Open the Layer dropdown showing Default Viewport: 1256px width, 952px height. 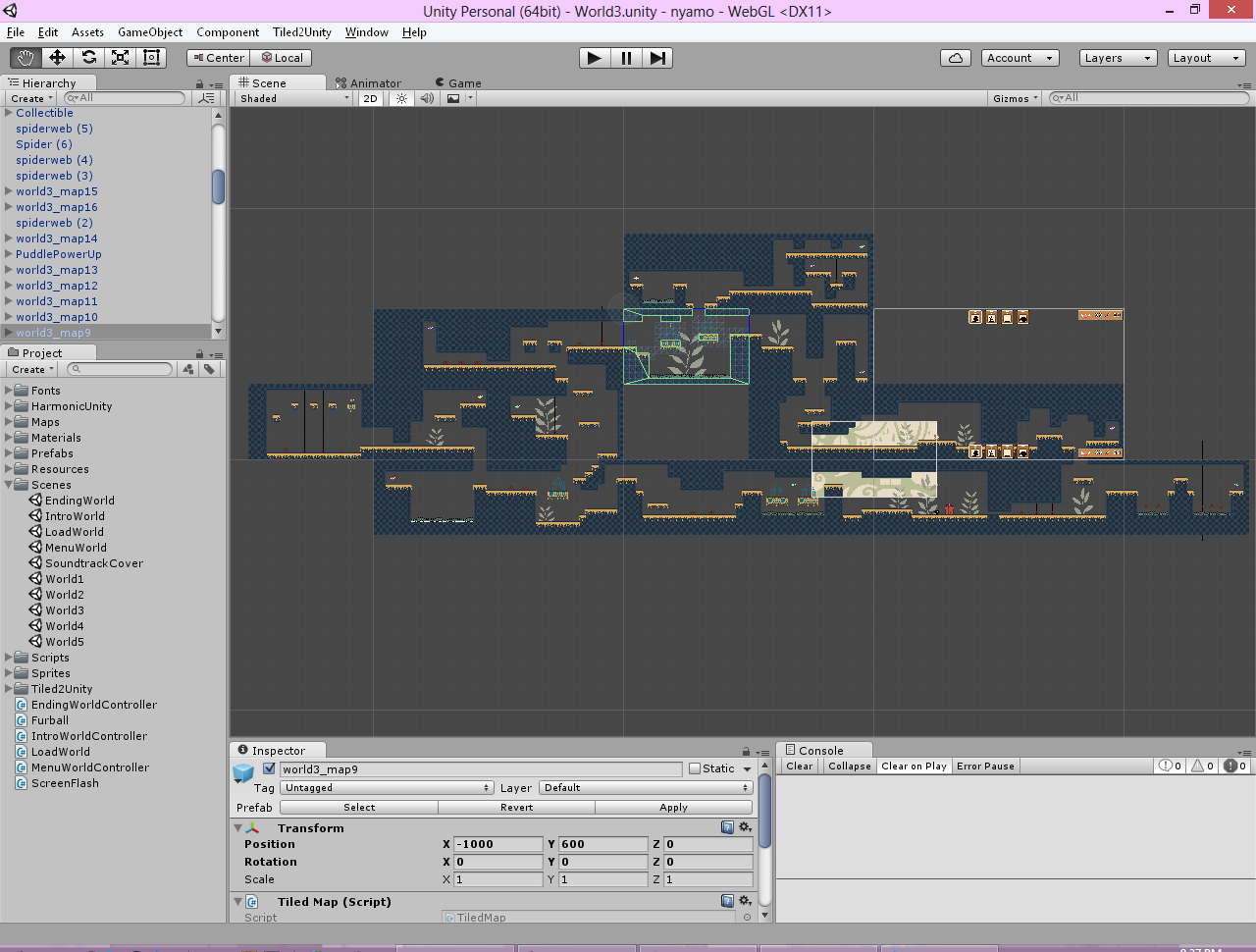(x=646, y=788)
